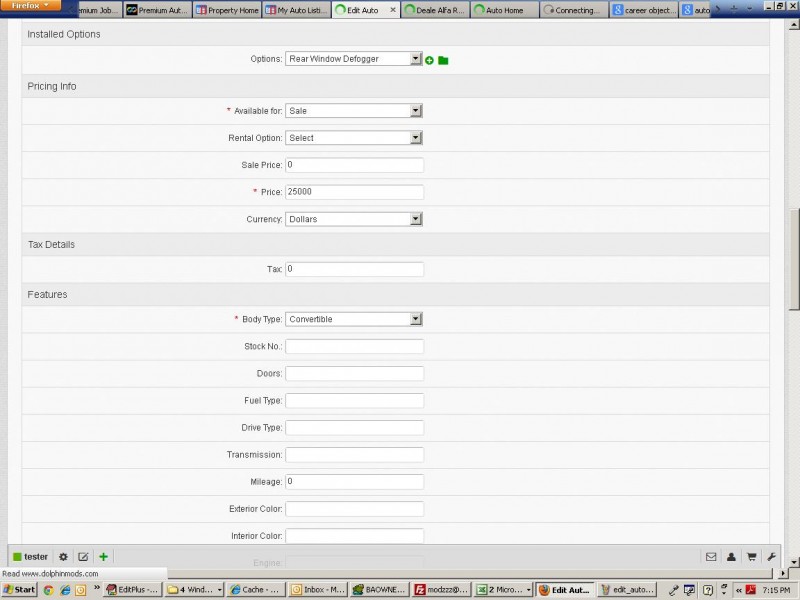Launch Internet Explorer from quick launch

pos(65,590)
